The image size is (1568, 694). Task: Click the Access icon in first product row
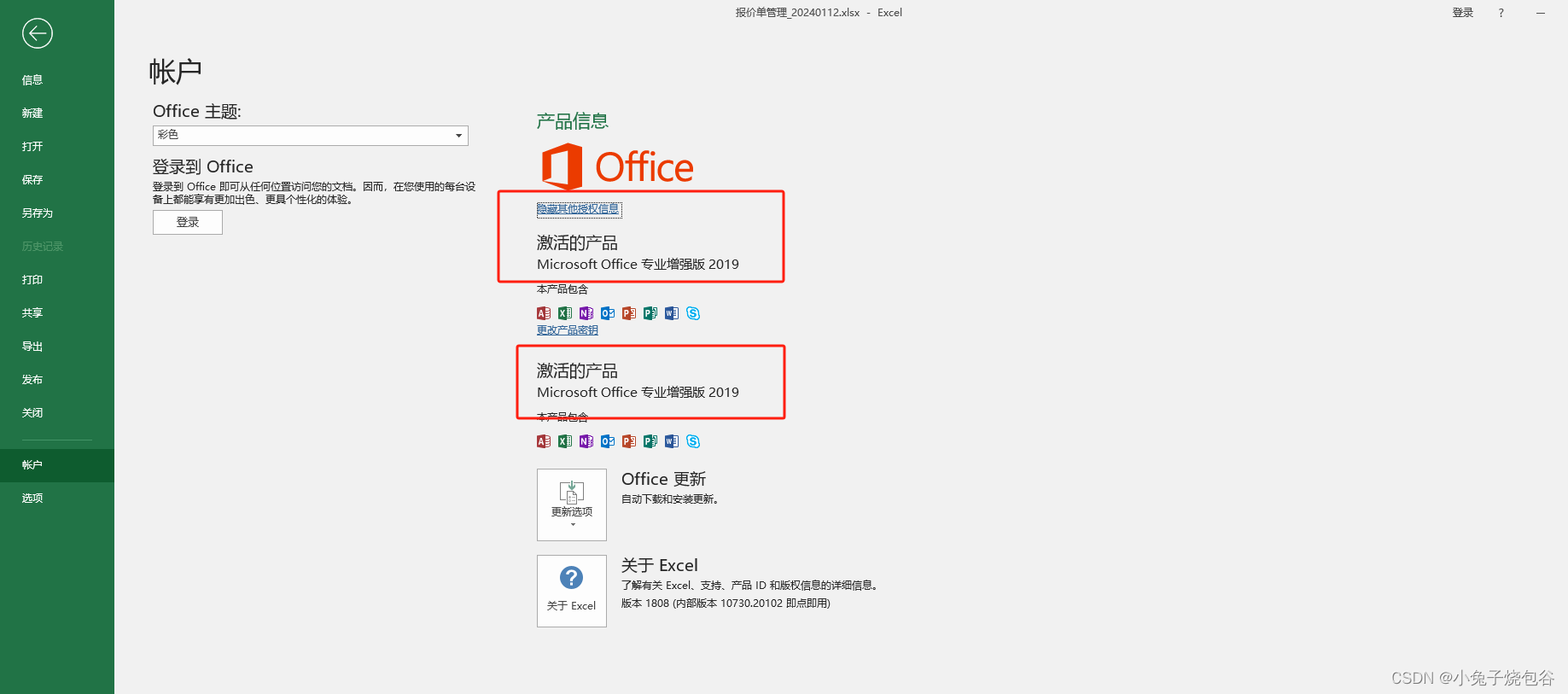[544, 313]
